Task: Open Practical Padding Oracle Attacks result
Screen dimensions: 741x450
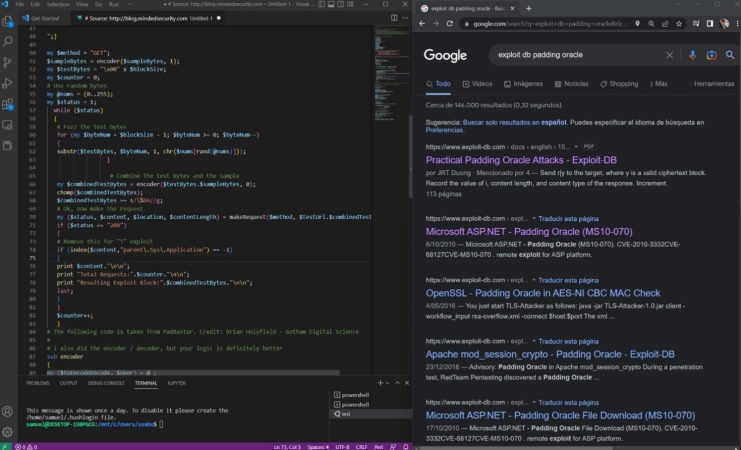Action: pos(521,160)
